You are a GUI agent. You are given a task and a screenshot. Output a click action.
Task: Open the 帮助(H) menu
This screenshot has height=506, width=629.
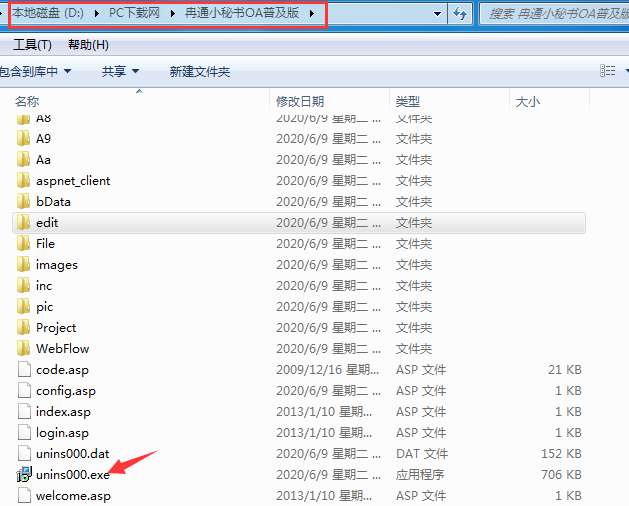point(88,45)
